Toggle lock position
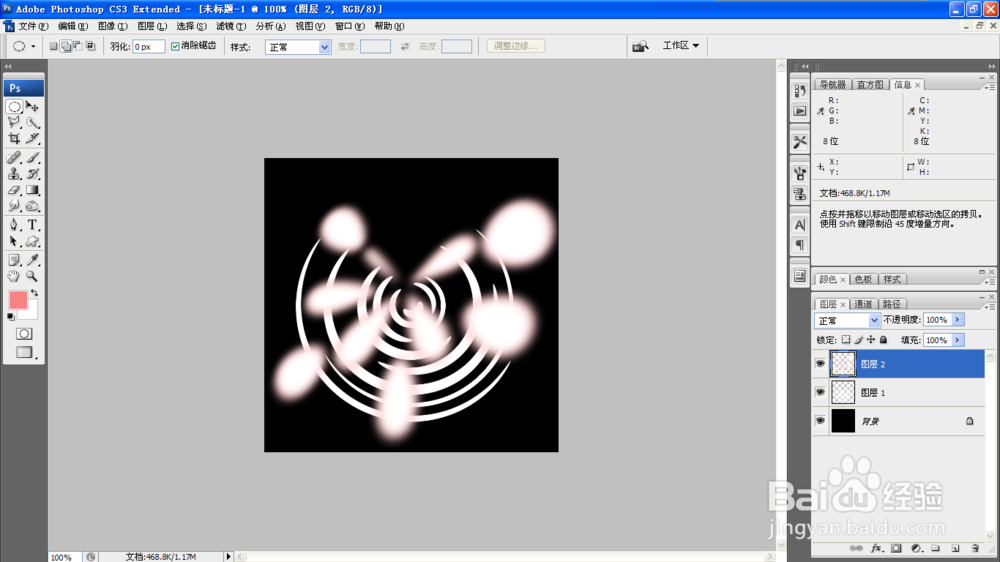This screenshot has width=1000, height=562. pos(871,340)
